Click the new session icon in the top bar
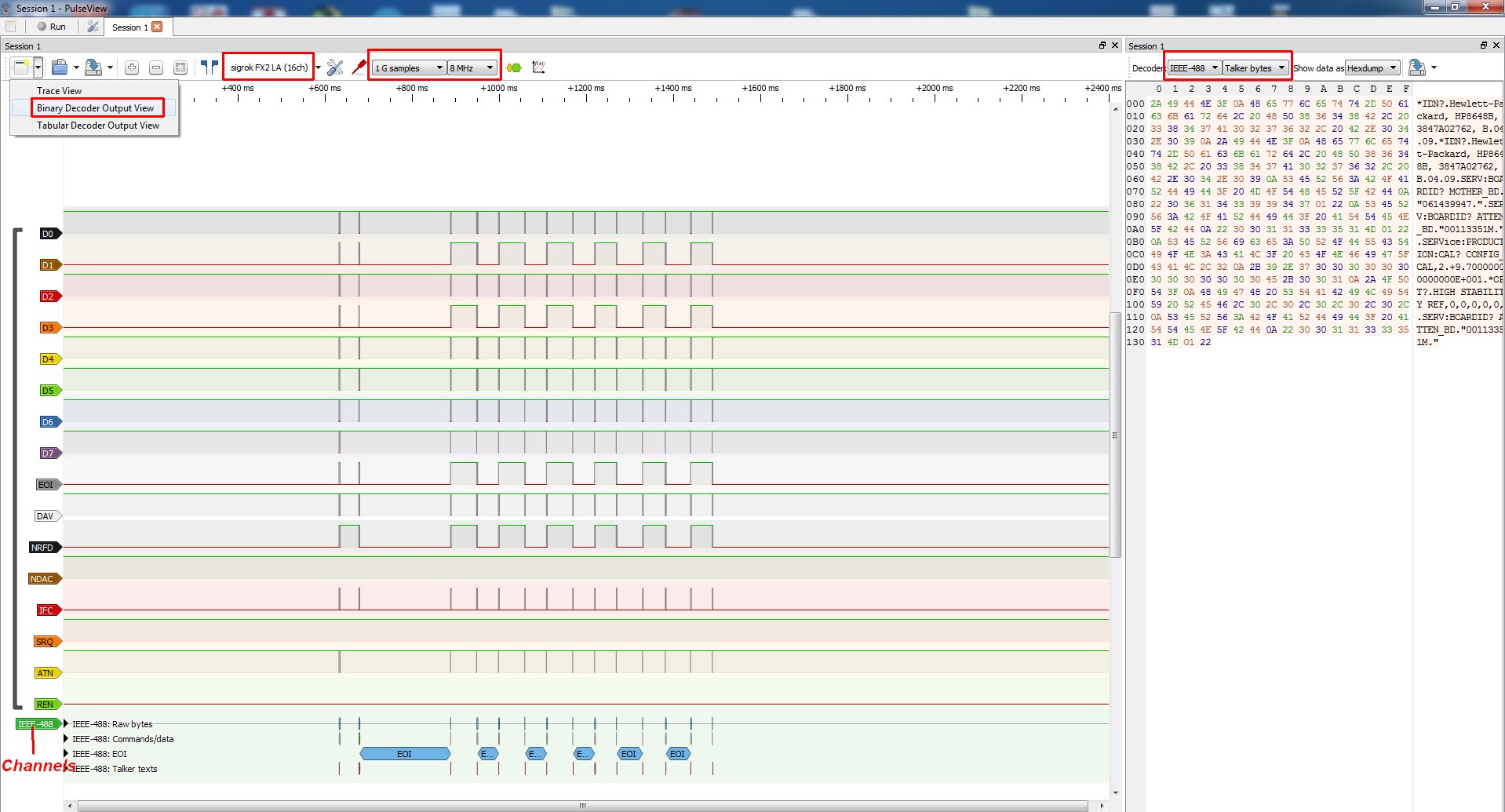The height and width of the screenshot is (812, 1505). tap(11, 26)
